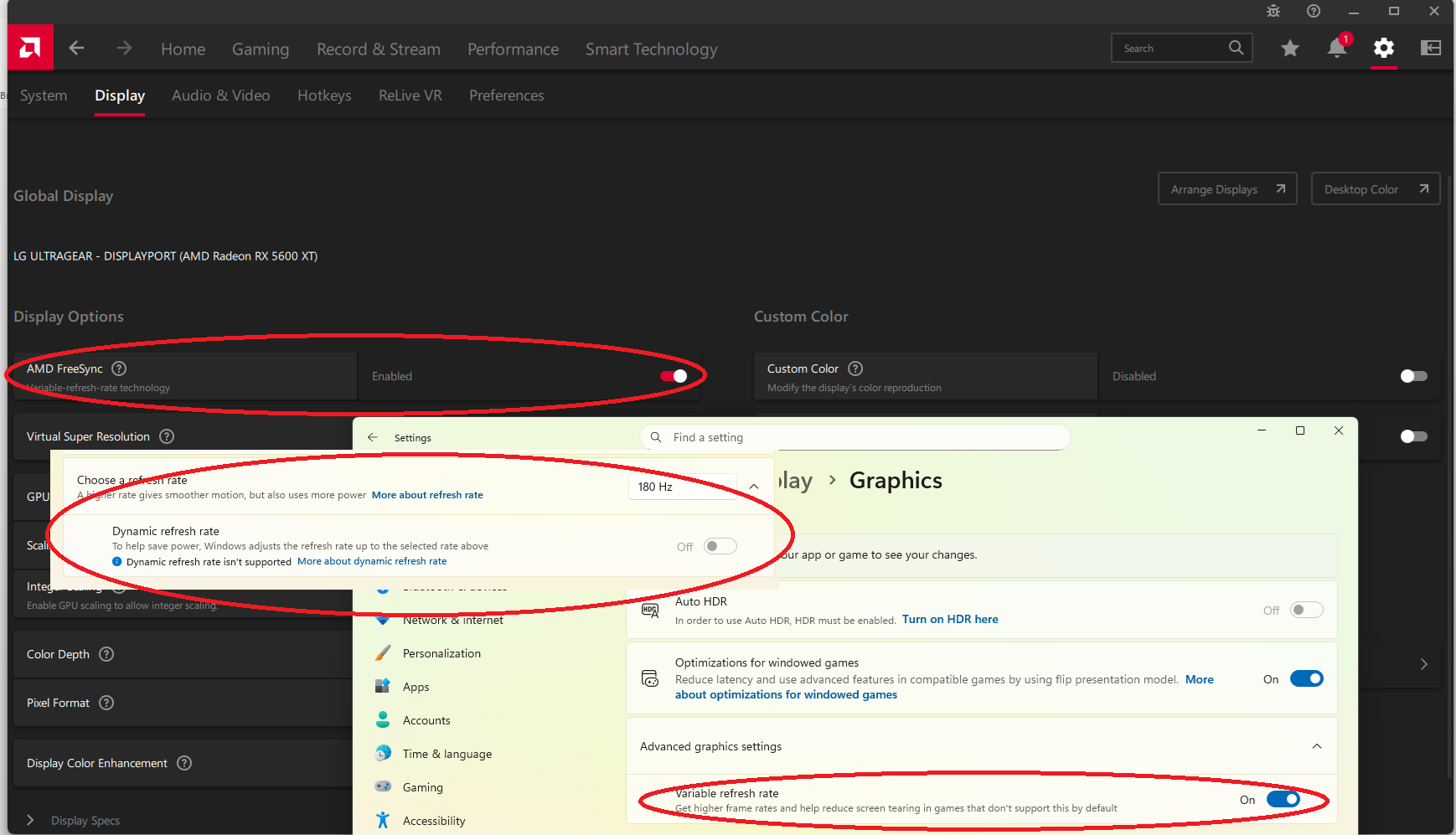Collapse the Advanced graphics settings section

click(1316, 746)
